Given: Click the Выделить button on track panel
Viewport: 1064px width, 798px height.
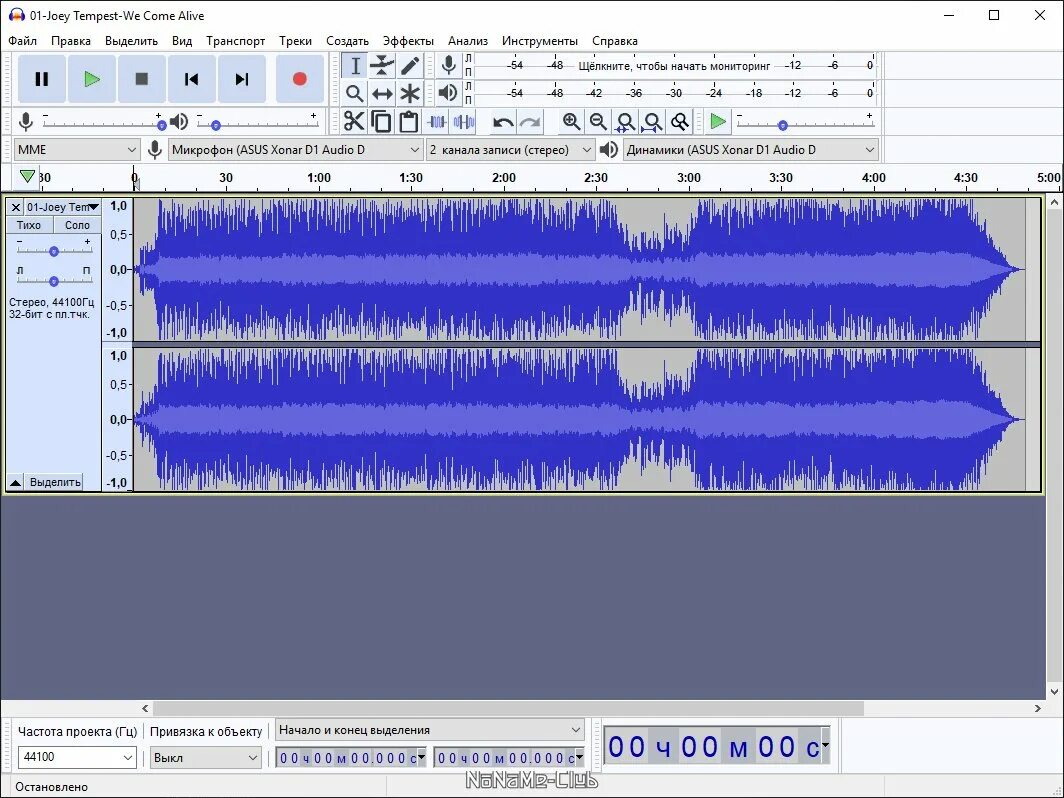Looking at the screenshot, I should [x=55, y=482].
